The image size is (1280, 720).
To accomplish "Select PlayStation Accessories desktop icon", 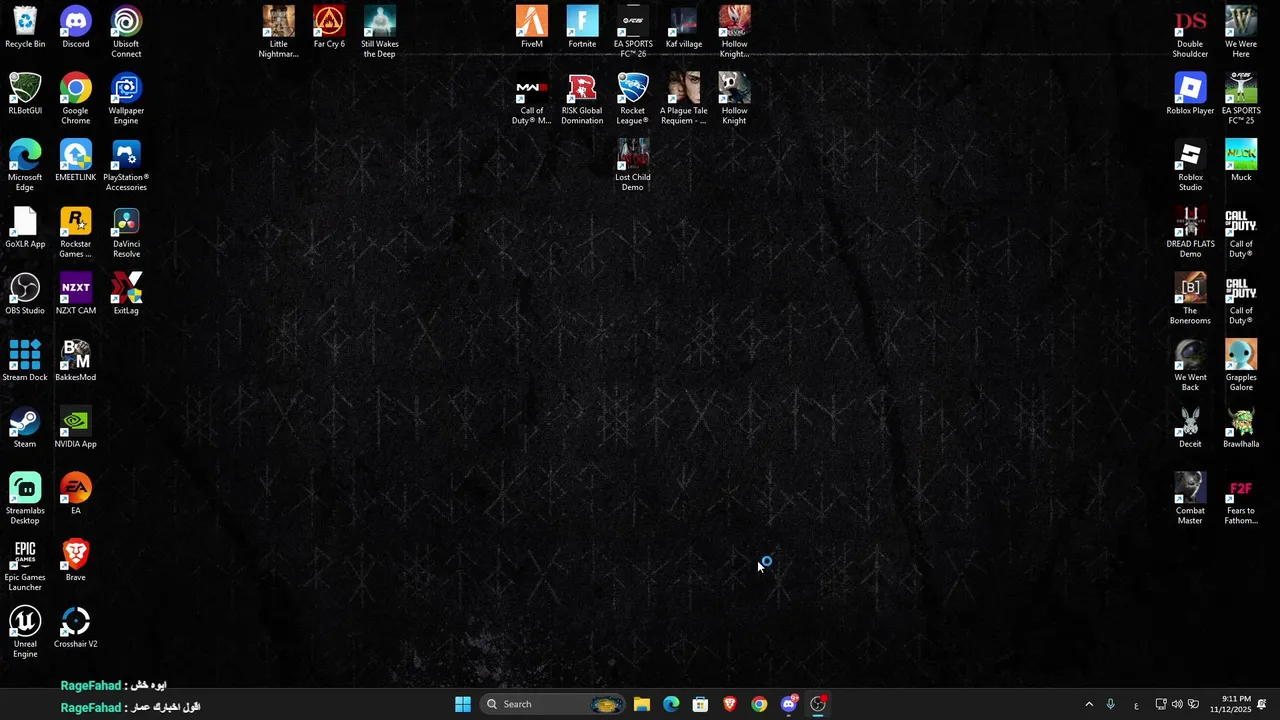I will (x=126, y=166).
